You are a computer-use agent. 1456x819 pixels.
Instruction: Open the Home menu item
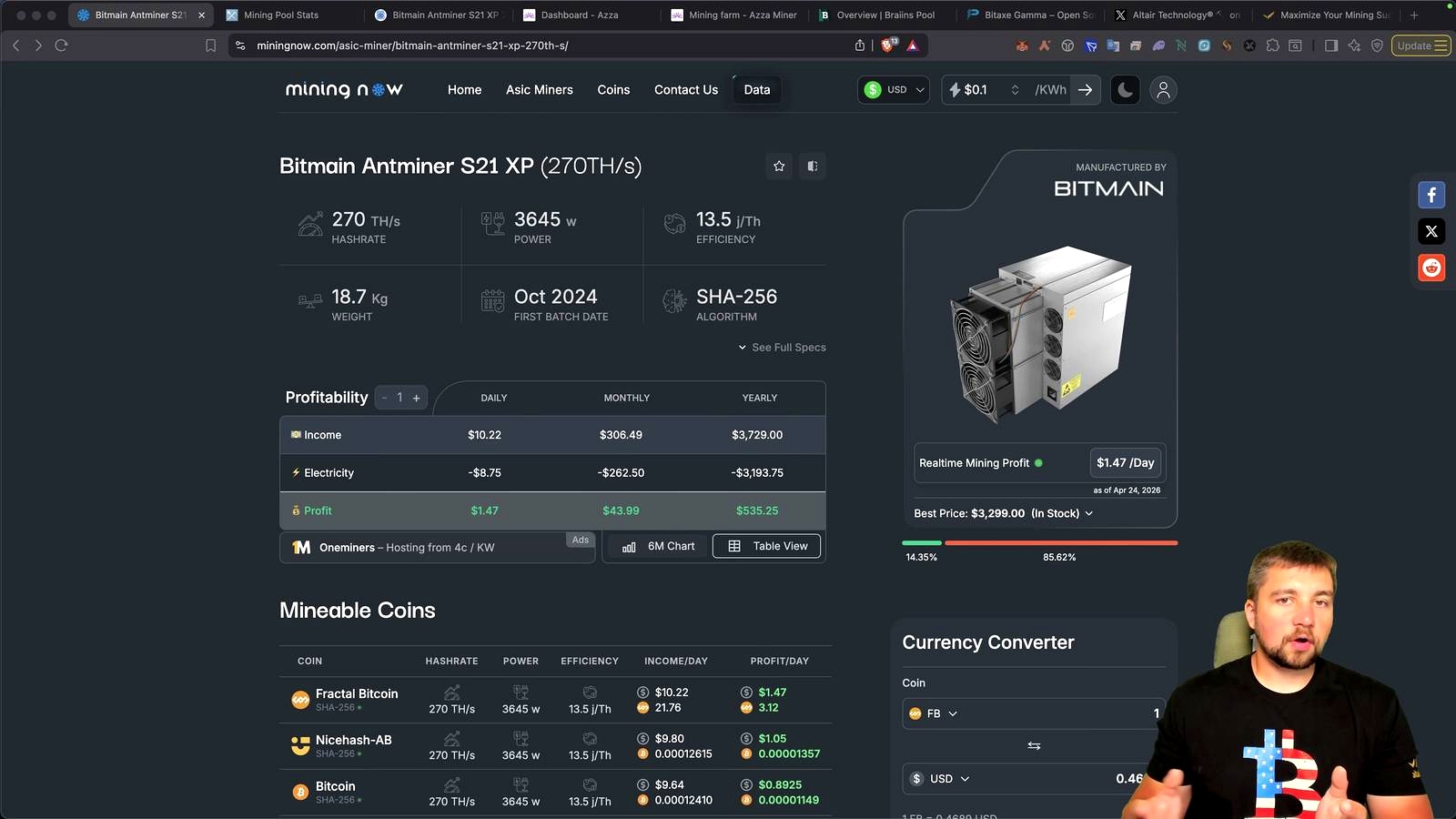(x=465, y=90)
